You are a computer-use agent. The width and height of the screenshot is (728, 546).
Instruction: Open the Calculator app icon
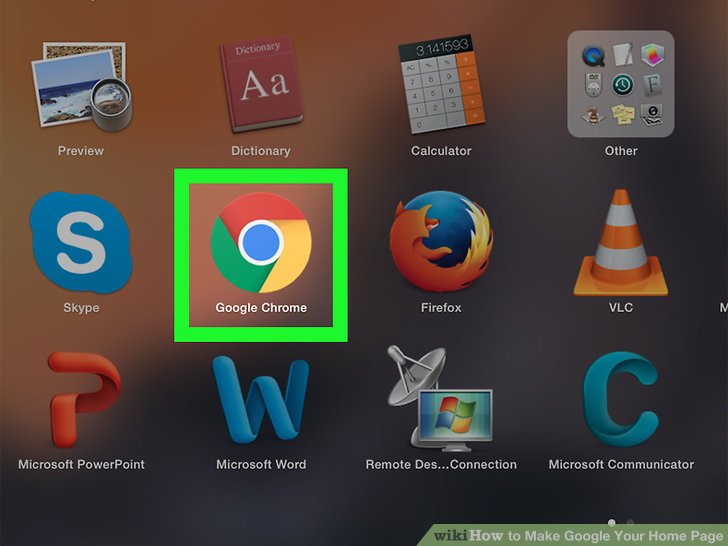click(442, 84)
